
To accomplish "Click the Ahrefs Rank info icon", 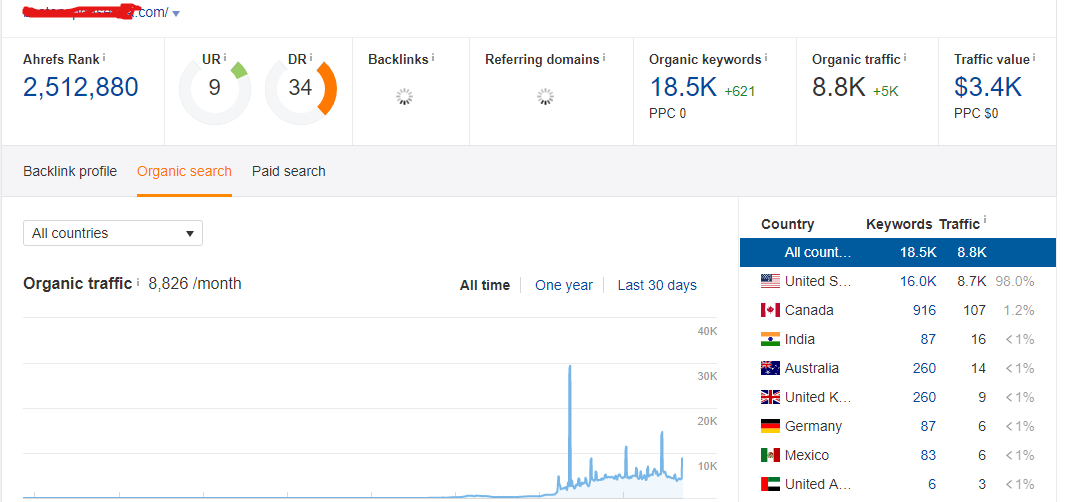I will coord(104,57).
